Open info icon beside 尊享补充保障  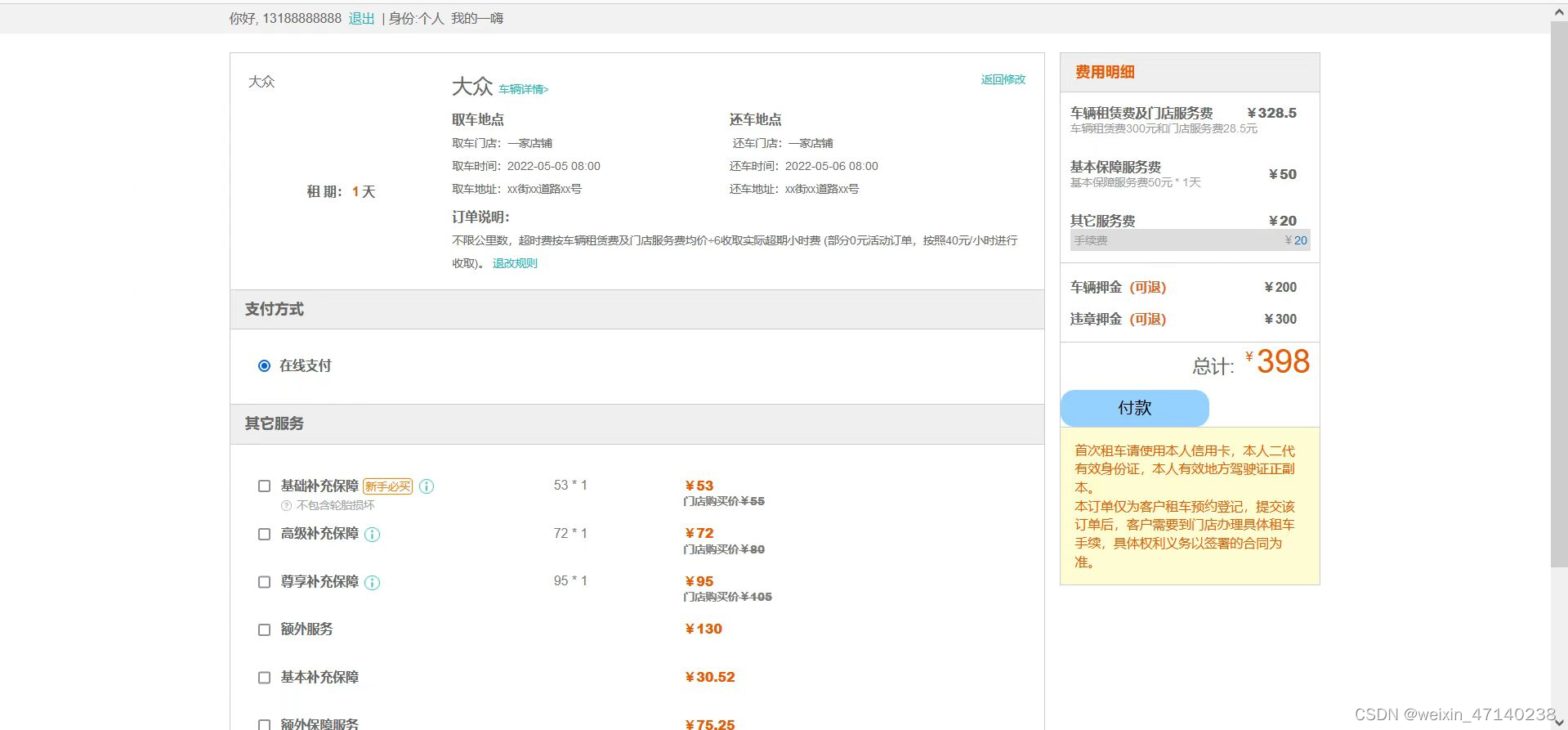372,583
